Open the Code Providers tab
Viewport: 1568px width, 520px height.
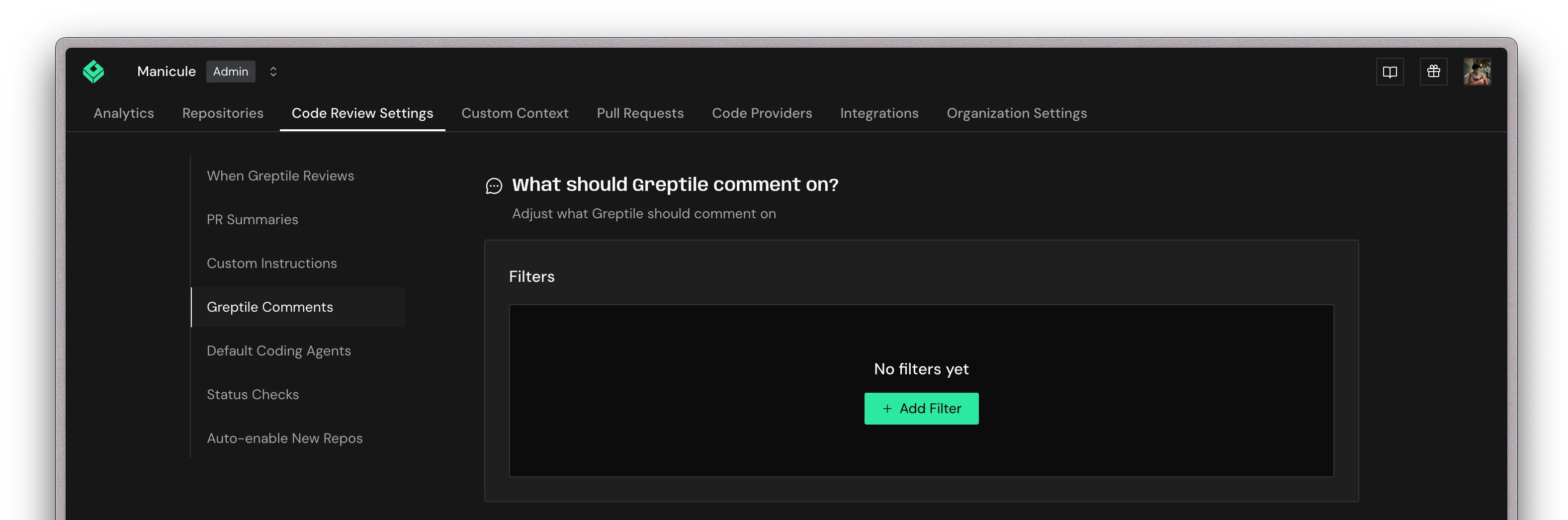762,113
